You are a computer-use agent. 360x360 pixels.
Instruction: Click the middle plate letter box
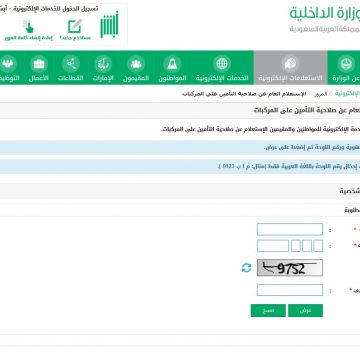(x=307, y=246)
